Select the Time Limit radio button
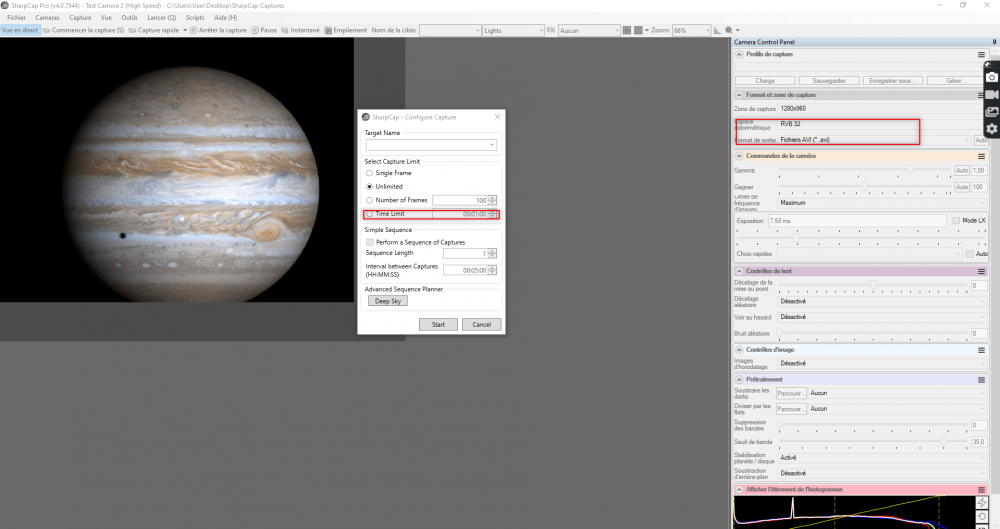Image resolution: width=1000 pixels, height=529 pixels. tap(369, 214)
